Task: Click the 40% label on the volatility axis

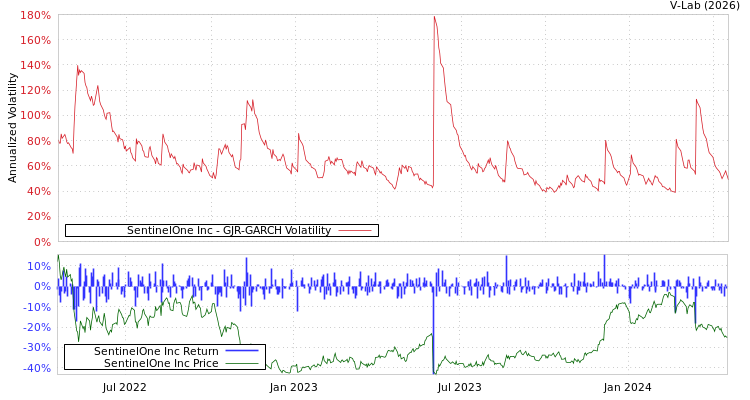Action: click(37, 191)
